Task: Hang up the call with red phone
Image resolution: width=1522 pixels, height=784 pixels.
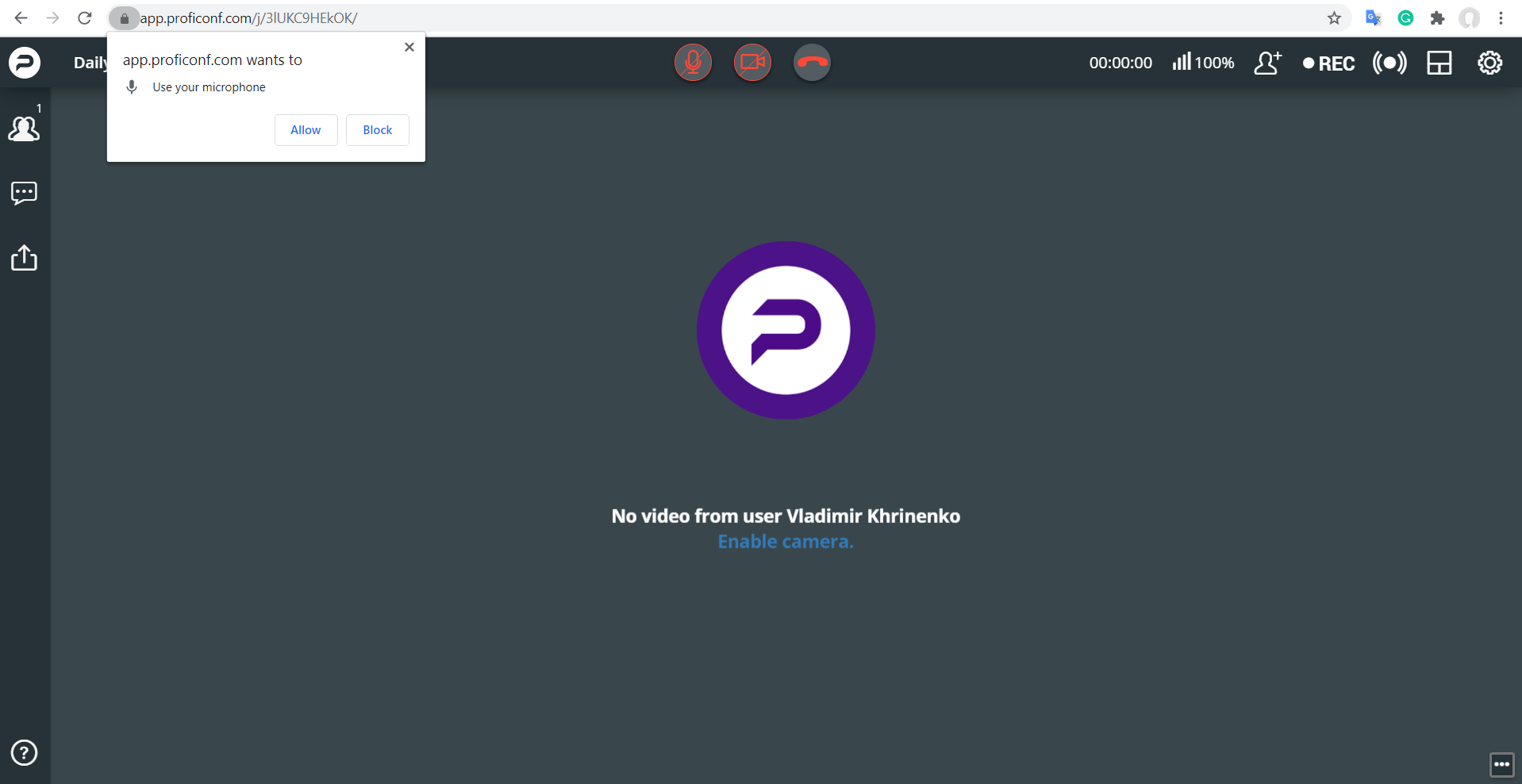Action: 812,63
